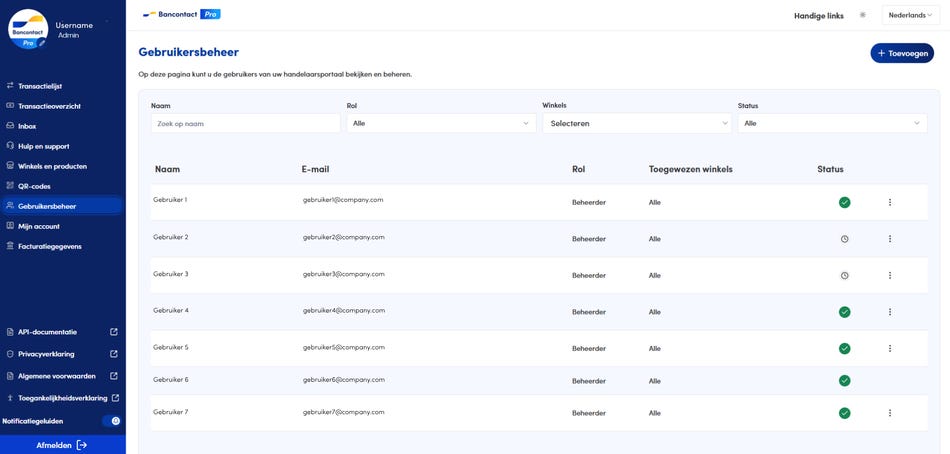Toggle the Notificatiegeluiden switch
The width and height of the screenshot is (950, 454).
point(111,421)
